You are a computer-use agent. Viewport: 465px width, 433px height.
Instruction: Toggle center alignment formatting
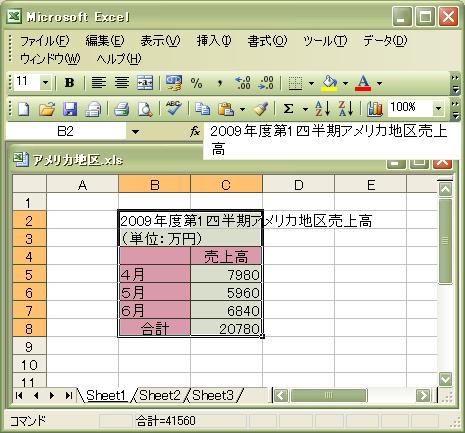(x=122, y=83)
